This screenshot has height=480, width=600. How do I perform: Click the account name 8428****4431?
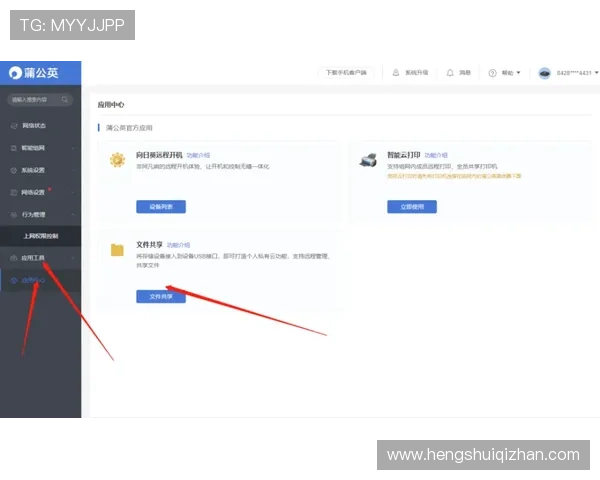coord(574,73)
